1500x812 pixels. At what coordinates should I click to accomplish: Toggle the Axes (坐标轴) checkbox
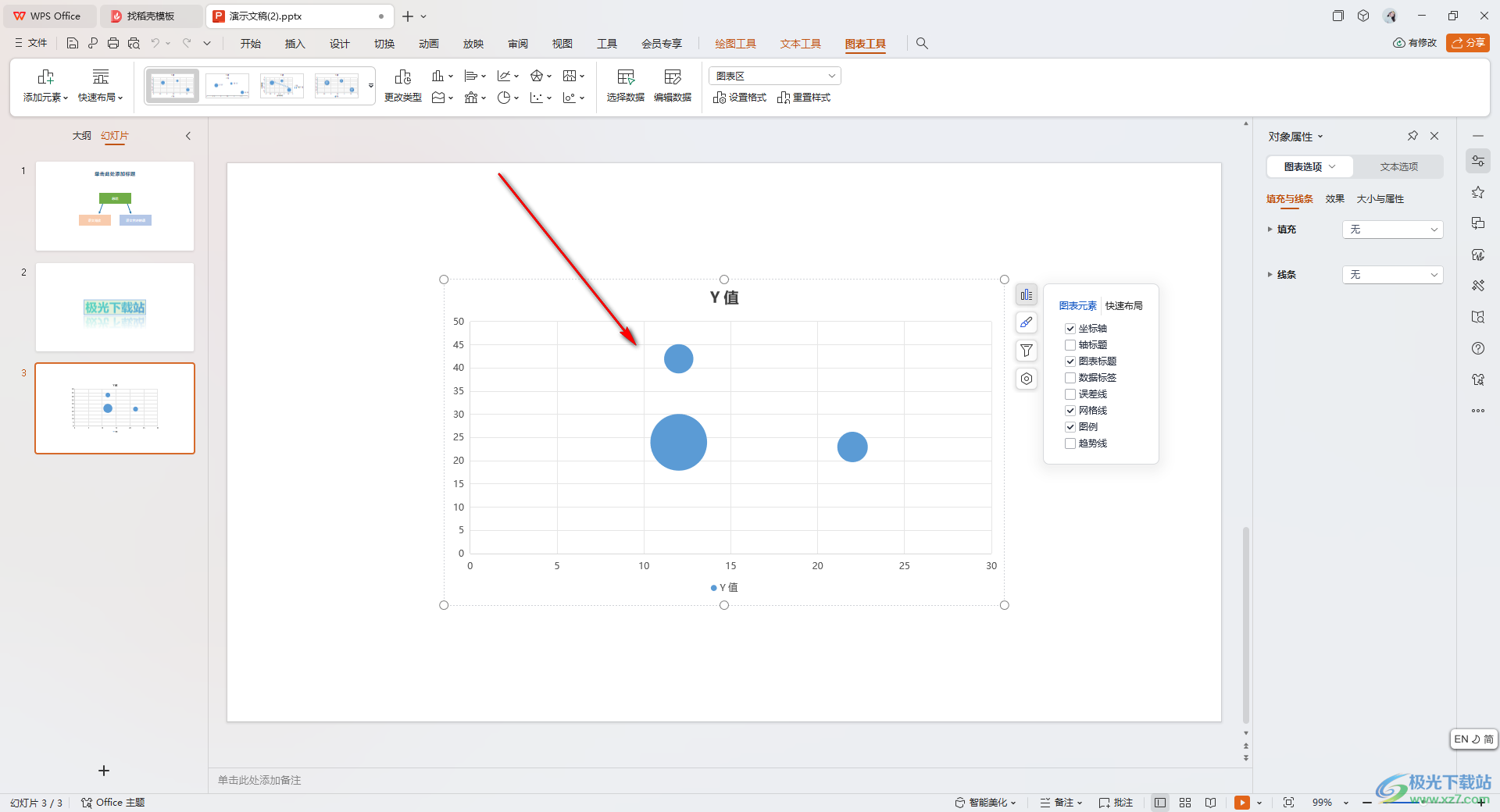(1070, 329)
